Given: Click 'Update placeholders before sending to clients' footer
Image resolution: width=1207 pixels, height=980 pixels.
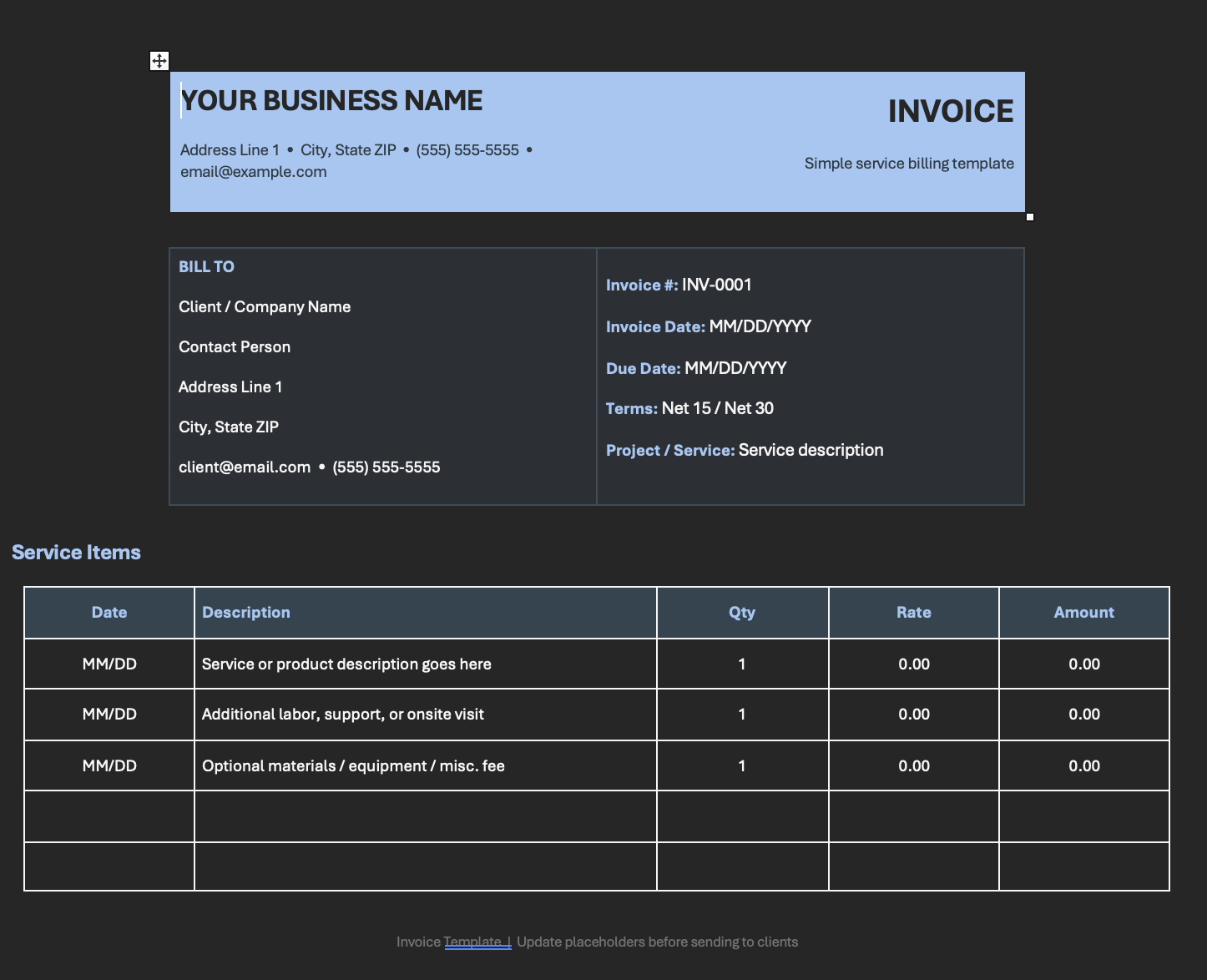Looking at the screenshot, I should click(658, 942).
